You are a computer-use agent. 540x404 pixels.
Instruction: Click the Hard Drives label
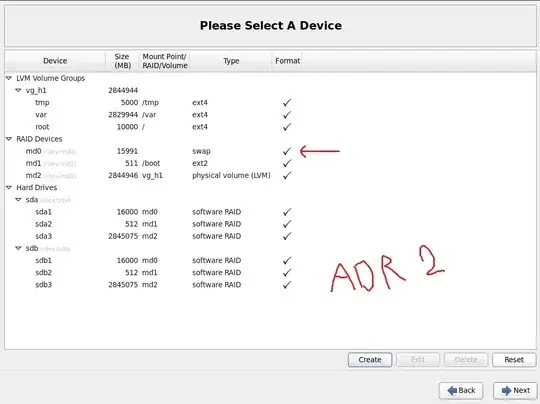[x=37, y=187]
